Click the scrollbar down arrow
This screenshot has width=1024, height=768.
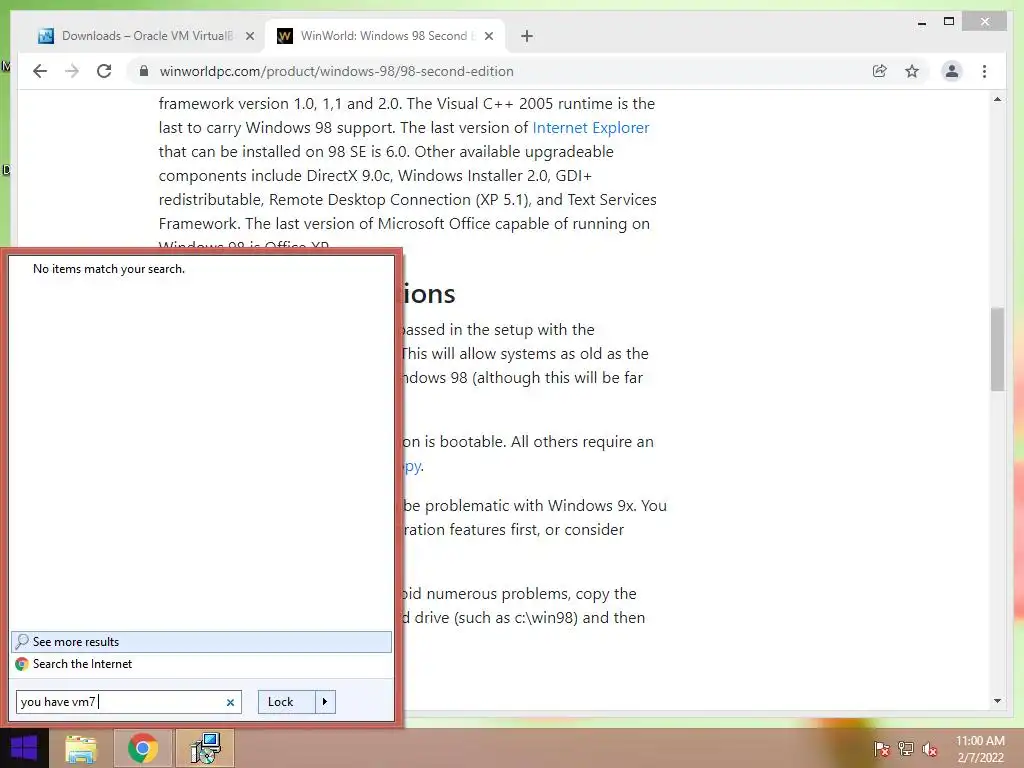997,701
